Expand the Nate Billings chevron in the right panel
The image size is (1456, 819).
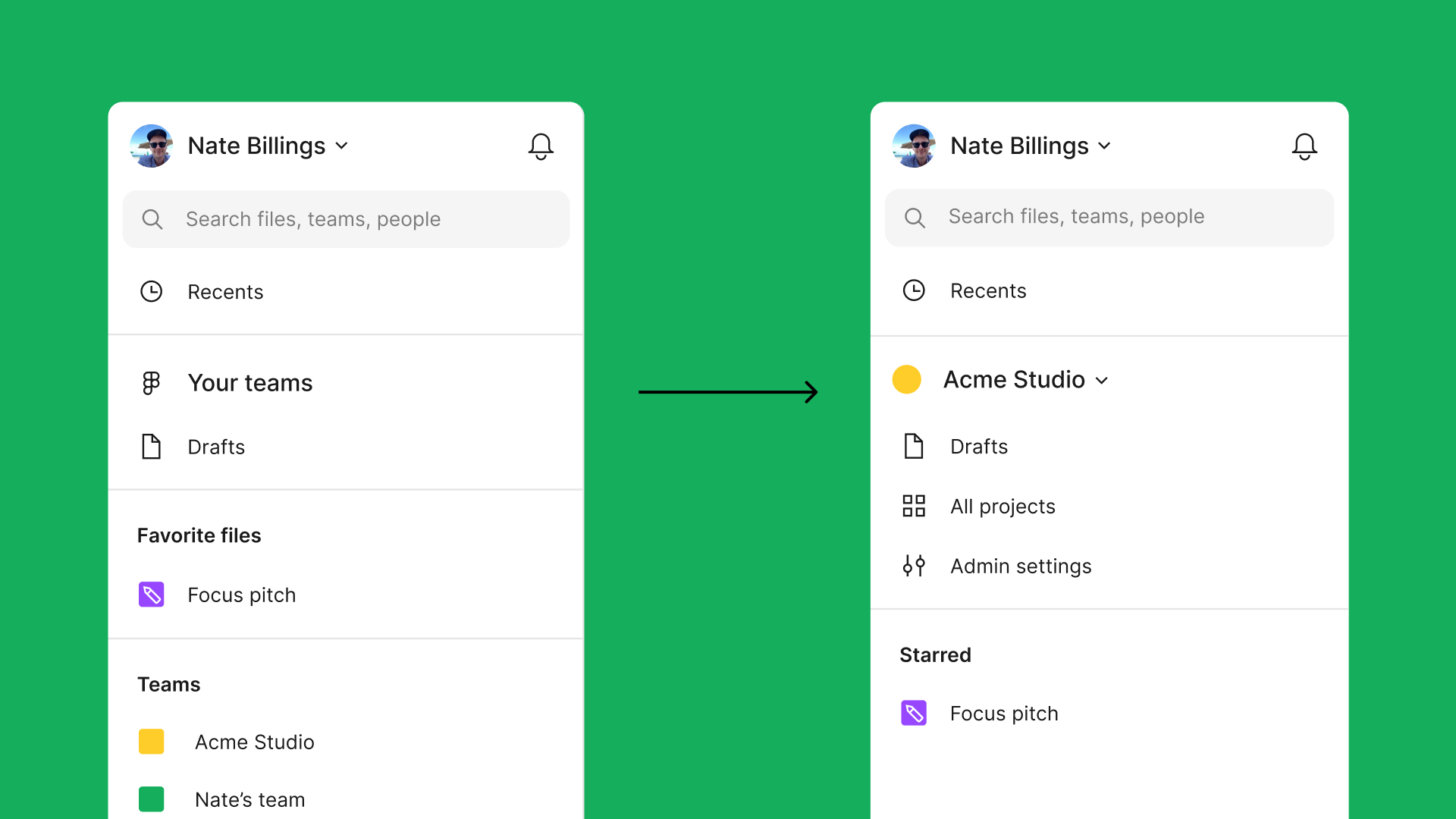click(x=1105, y=146)
